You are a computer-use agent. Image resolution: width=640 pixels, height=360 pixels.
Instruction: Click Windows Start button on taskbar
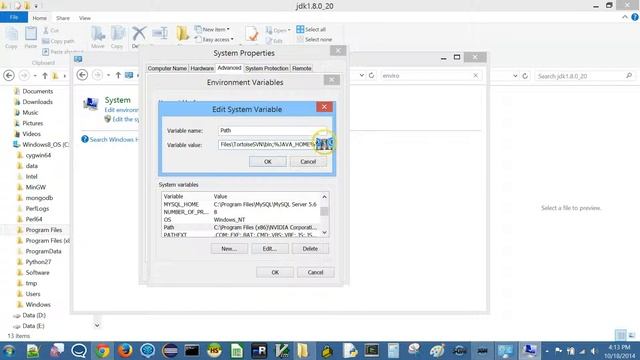pos(9,351)
